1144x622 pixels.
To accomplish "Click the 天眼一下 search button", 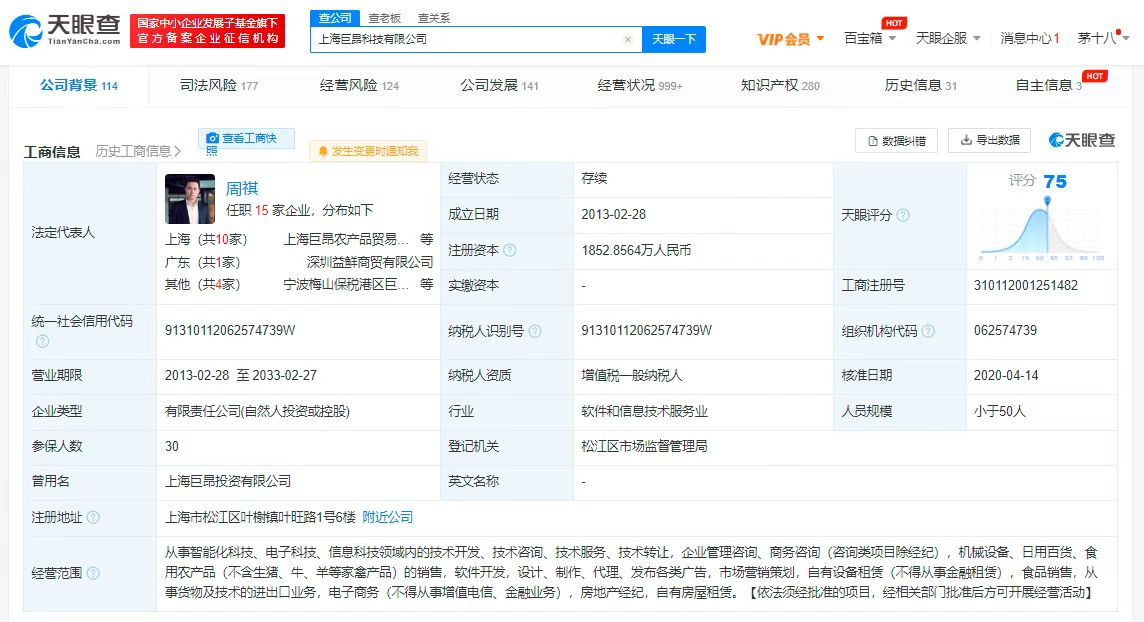I will pos(673,39).
